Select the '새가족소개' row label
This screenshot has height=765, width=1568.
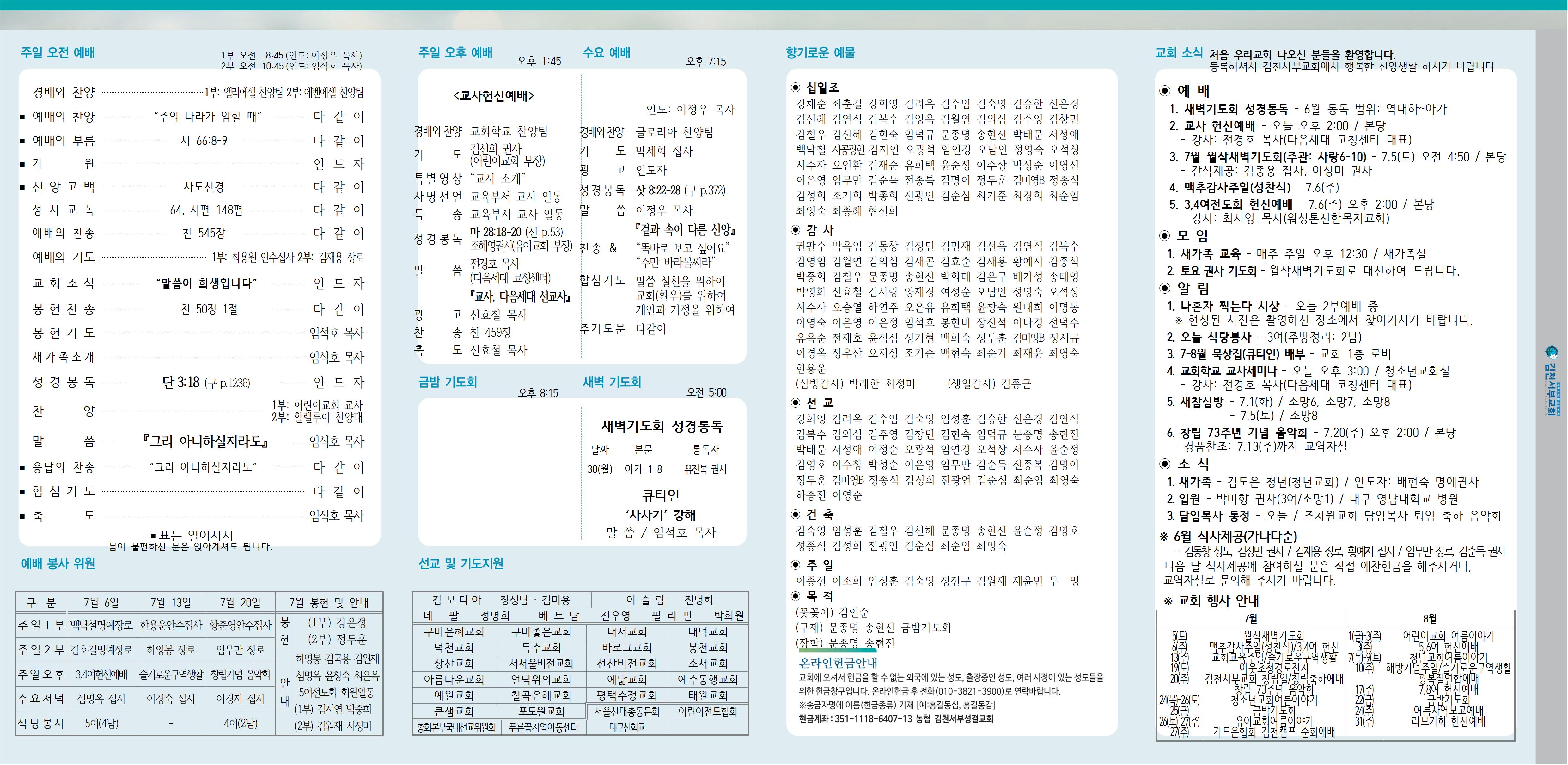point(63,357)
